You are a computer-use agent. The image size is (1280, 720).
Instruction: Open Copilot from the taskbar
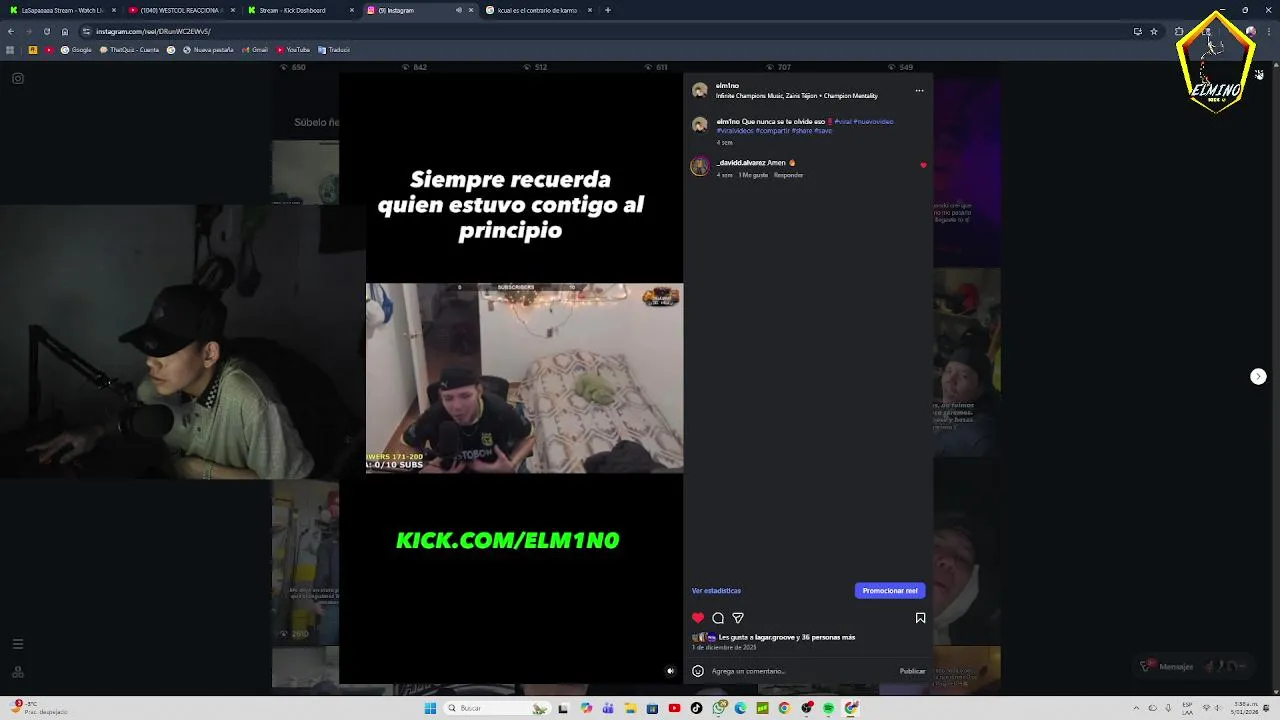click(x=586, y=708)
